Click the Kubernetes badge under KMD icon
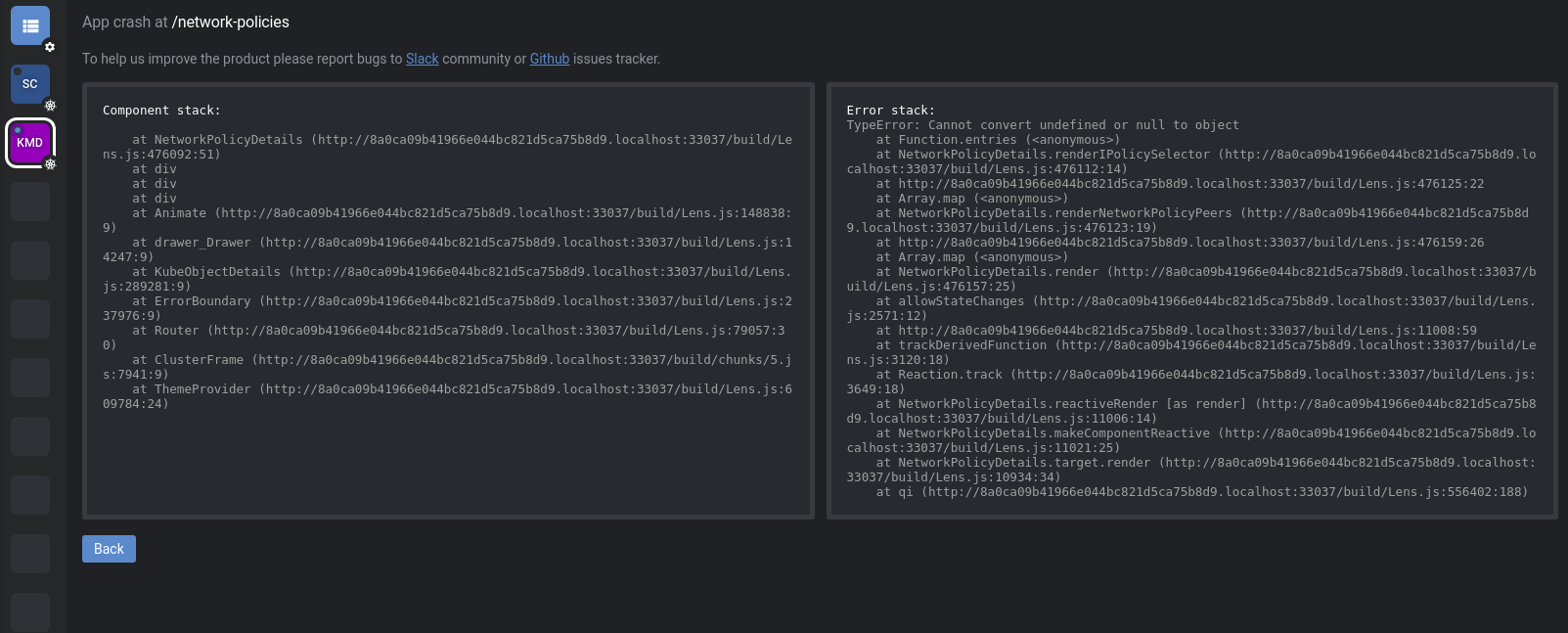This screenshot has height=633, width=1568. [50, 164]
